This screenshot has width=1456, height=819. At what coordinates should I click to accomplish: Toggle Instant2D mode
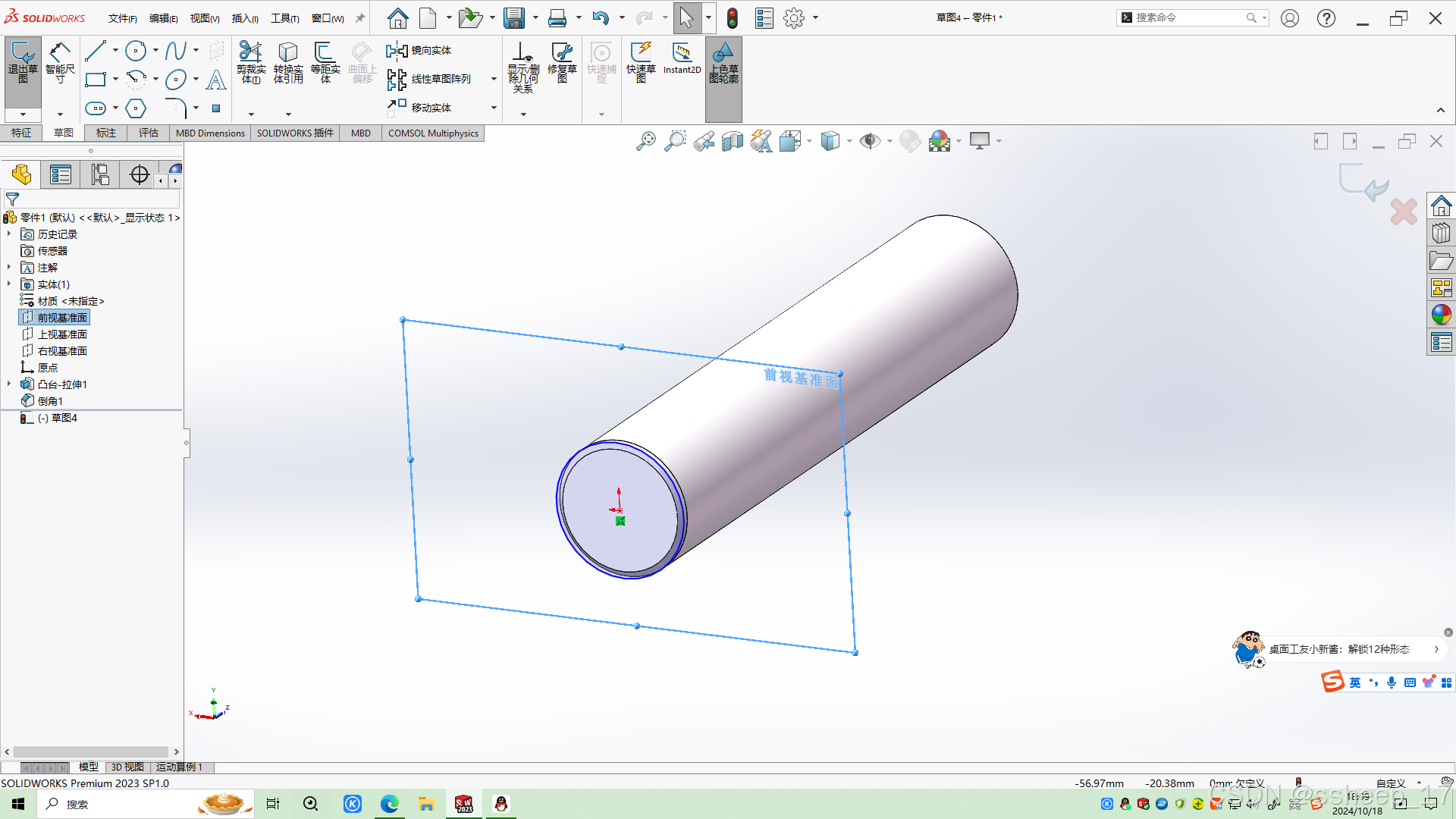pyautogui.click(x=682, y=58)
